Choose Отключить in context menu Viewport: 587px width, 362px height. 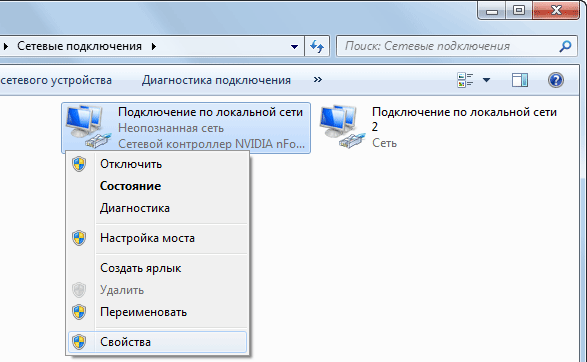(157, 164)
